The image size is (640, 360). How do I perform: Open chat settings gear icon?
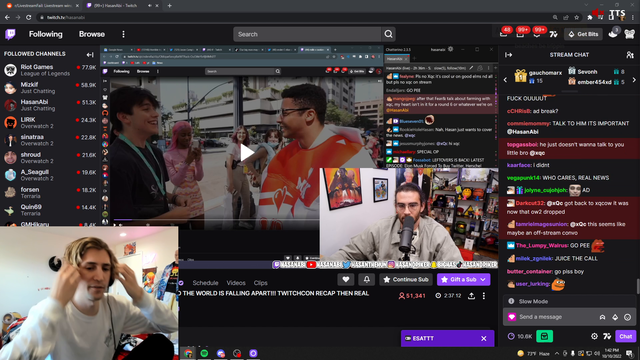click(594, 336)
